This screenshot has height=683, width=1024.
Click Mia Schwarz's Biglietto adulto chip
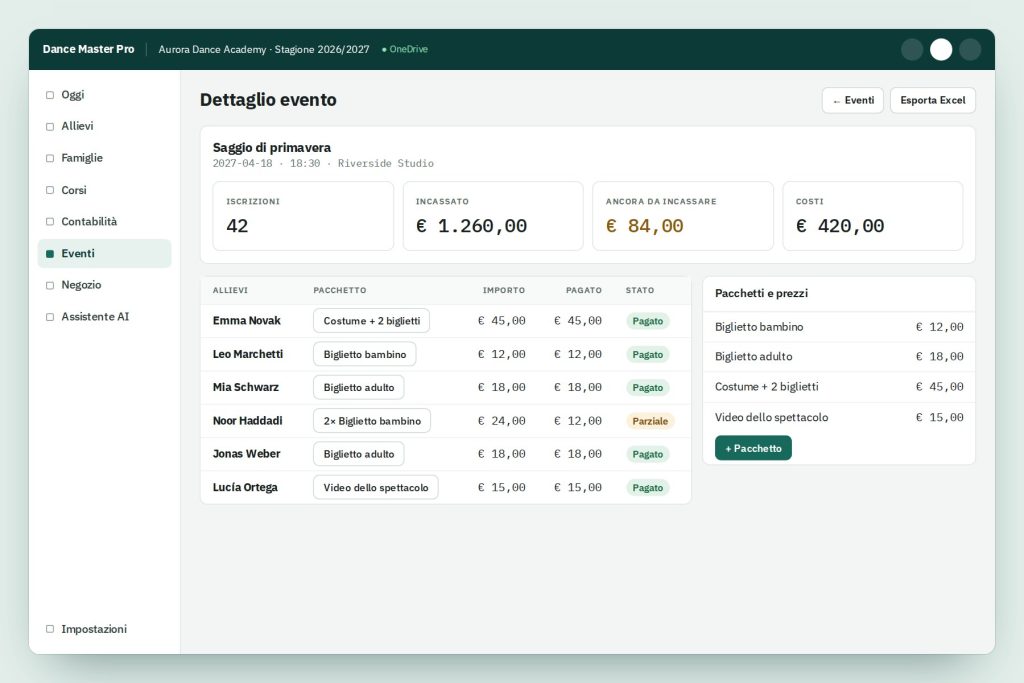pos(359,387)
